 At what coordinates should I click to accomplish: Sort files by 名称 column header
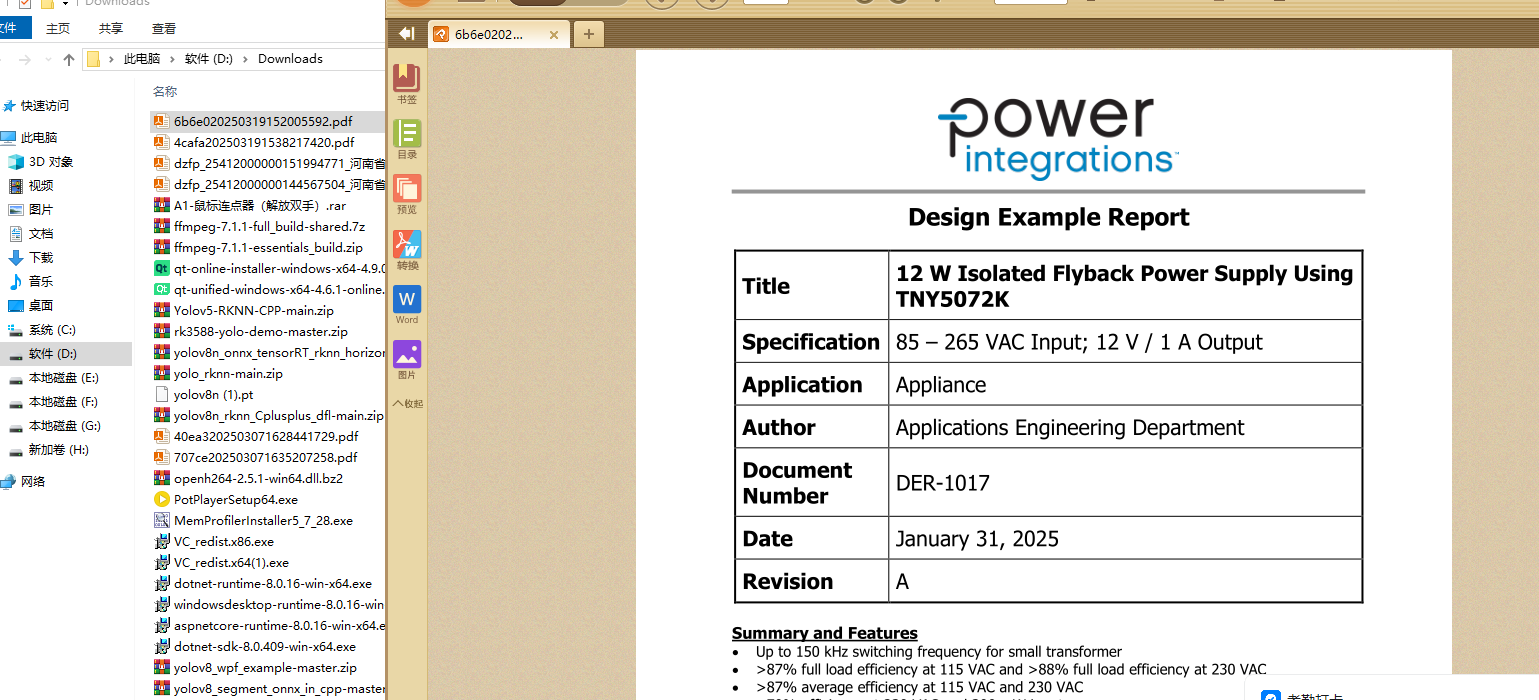pyautogui.click(x=165, y=91)
